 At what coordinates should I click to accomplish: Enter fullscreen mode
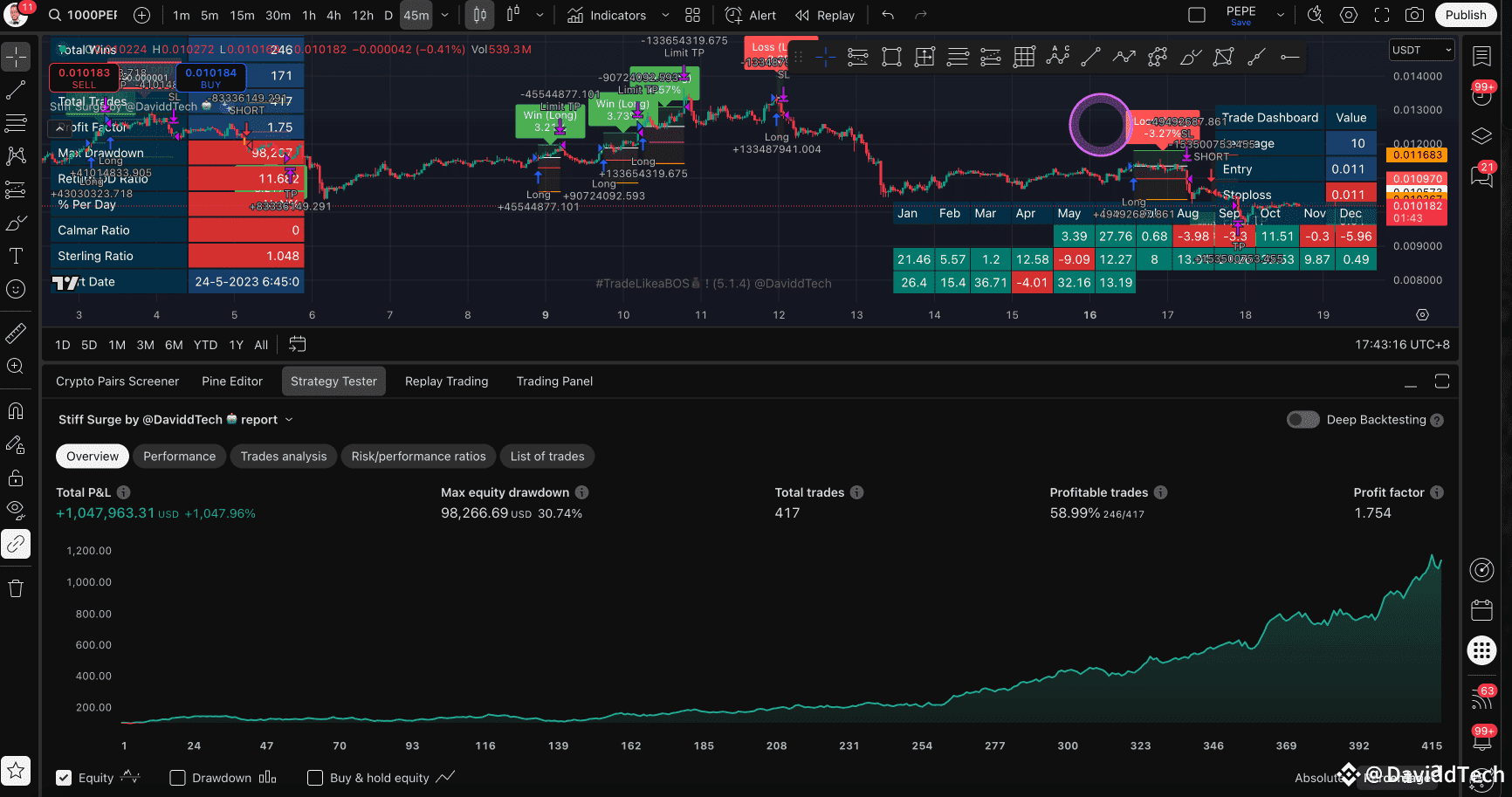coord(1382,15)
